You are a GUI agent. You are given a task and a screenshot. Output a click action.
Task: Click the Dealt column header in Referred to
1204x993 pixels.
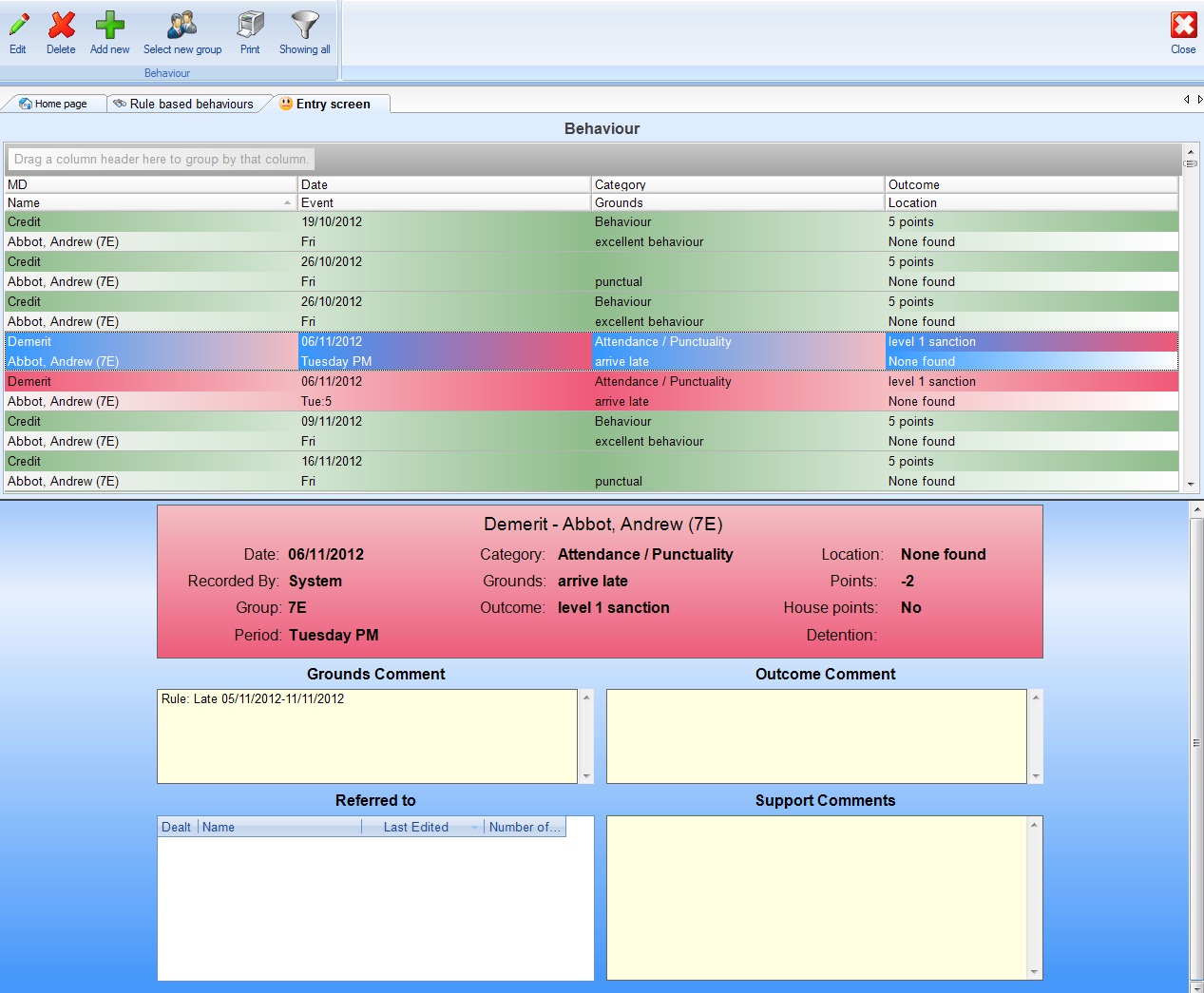point(177,827)
